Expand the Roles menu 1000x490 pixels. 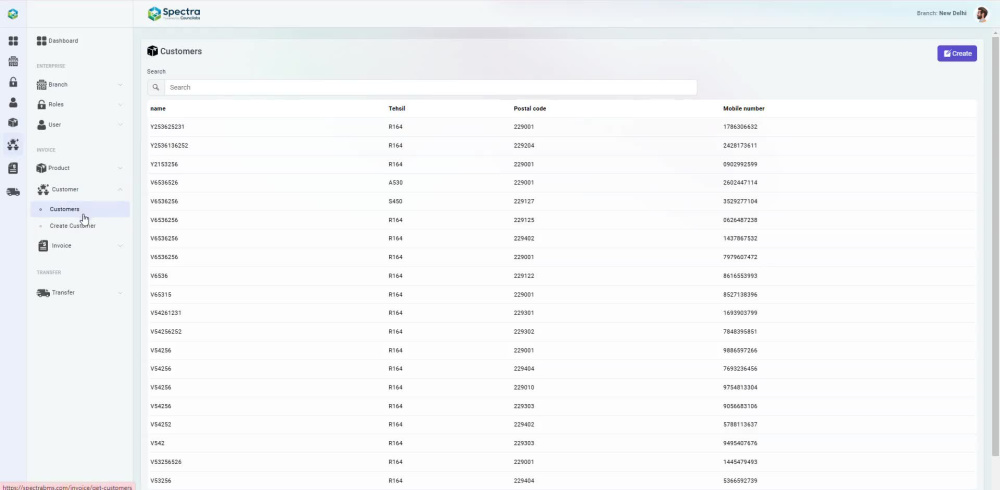pos(80,105)
